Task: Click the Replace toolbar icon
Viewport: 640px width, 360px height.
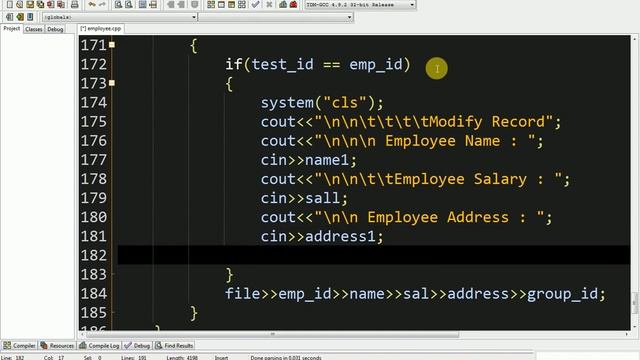Action: pyautogui.click(x=129, y=4)
